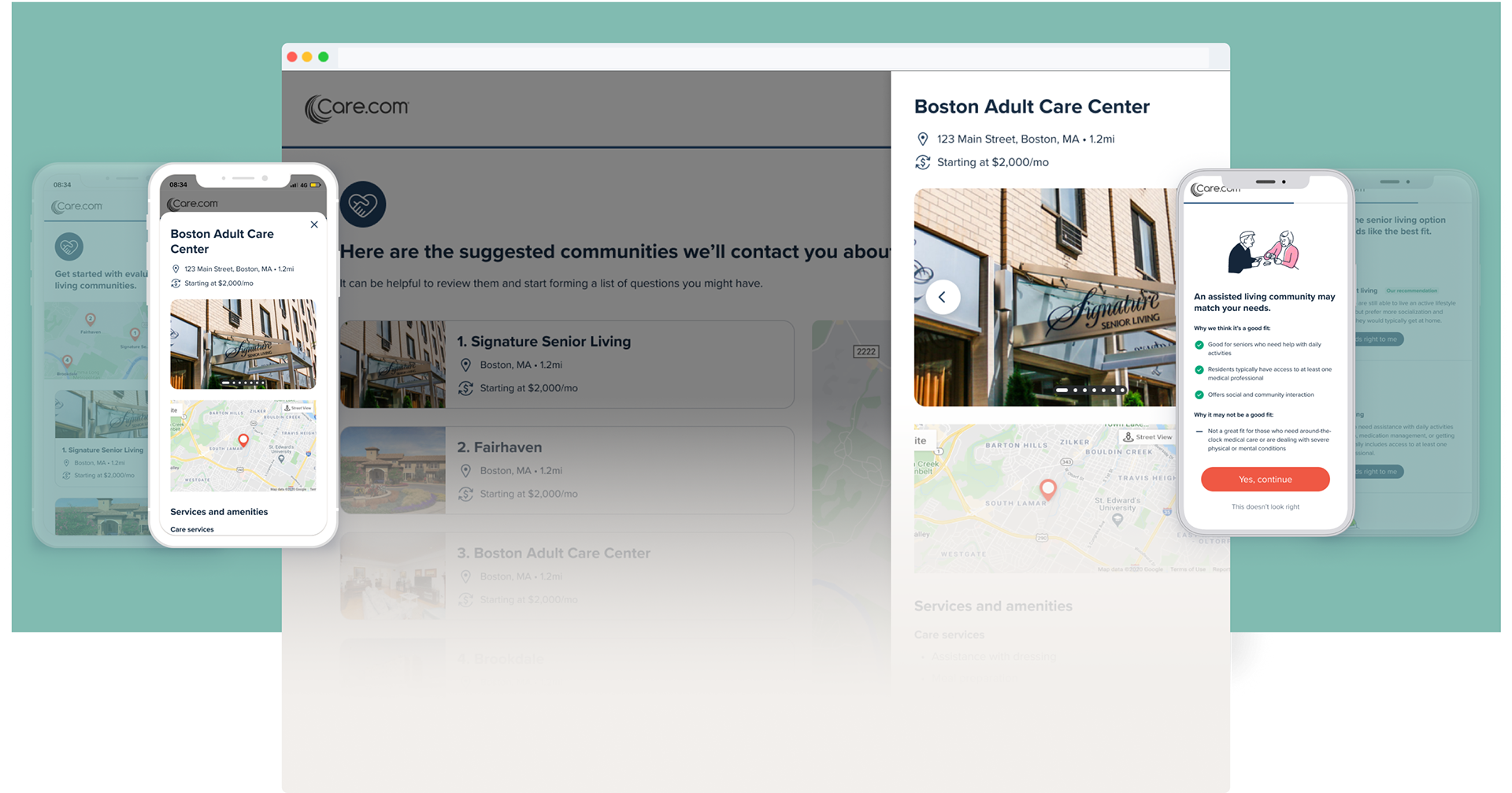The image size is (1512, 793).
Task: Open the Signature Senior Living community card
Action: (567, 365)
